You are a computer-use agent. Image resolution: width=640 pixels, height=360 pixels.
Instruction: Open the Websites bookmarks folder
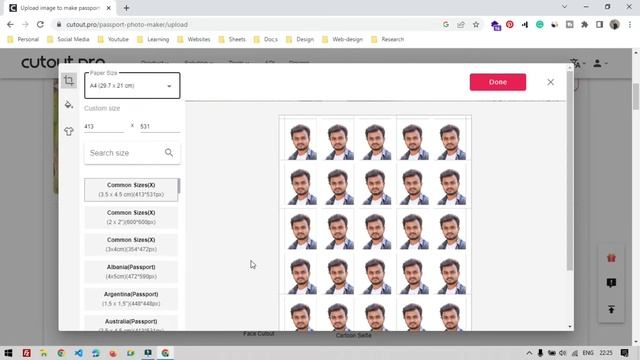[x=194, y=39]
